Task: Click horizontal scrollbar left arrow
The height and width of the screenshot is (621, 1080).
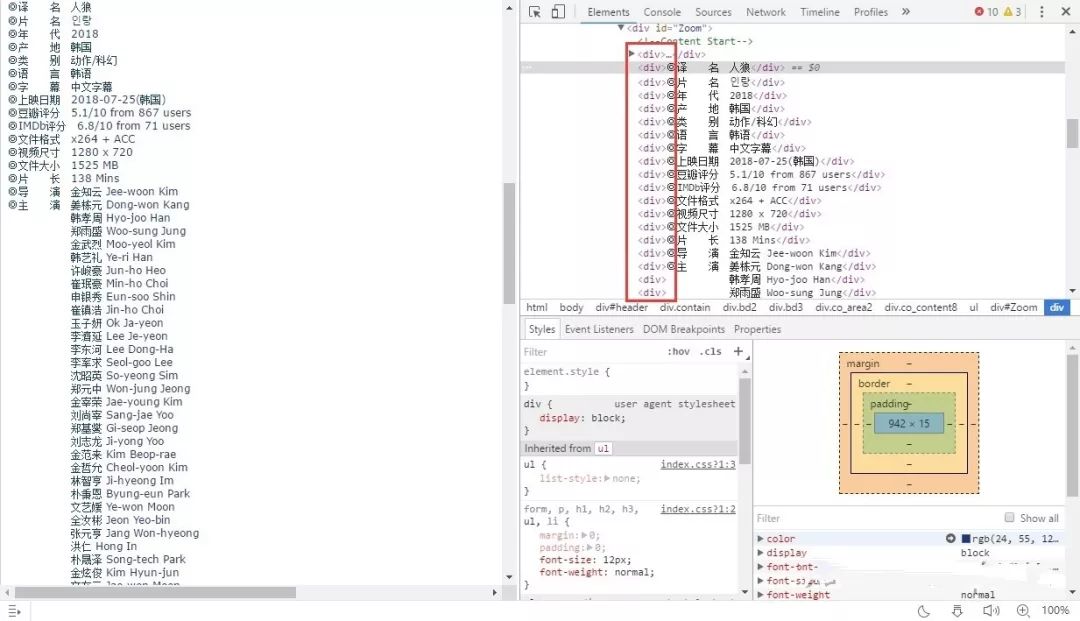Action: (7, 592)
